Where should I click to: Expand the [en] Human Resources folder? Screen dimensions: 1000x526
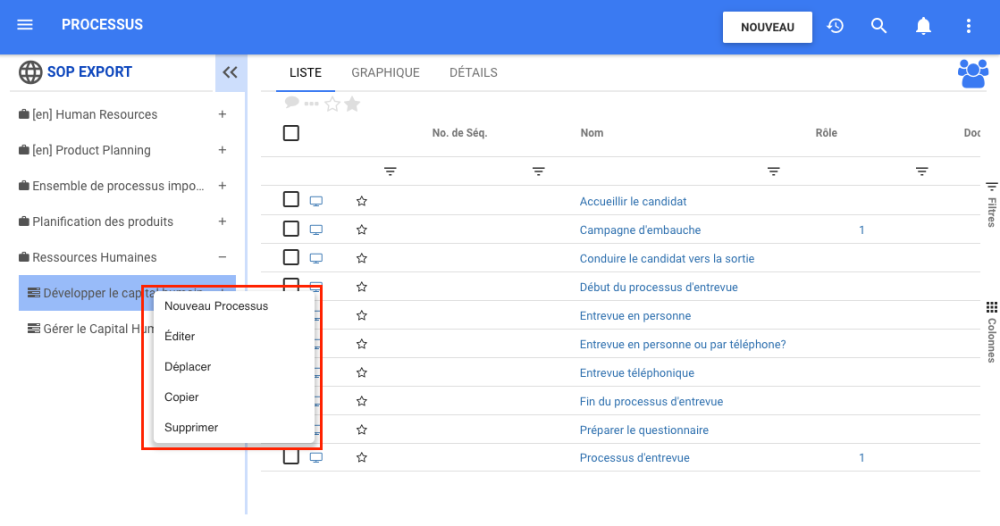pyautogui.click(x=222, y=115)
